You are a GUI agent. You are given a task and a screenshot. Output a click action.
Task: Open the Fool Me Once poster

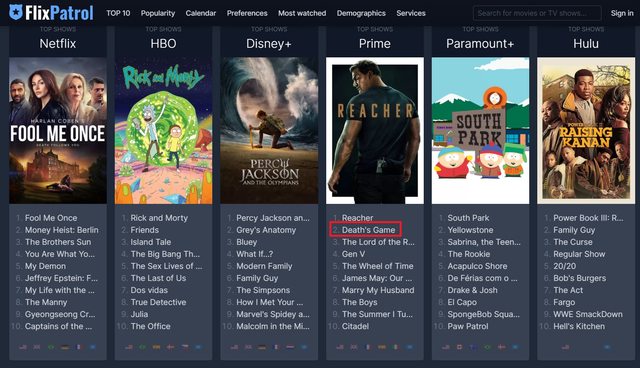click(x=58, y=131)
